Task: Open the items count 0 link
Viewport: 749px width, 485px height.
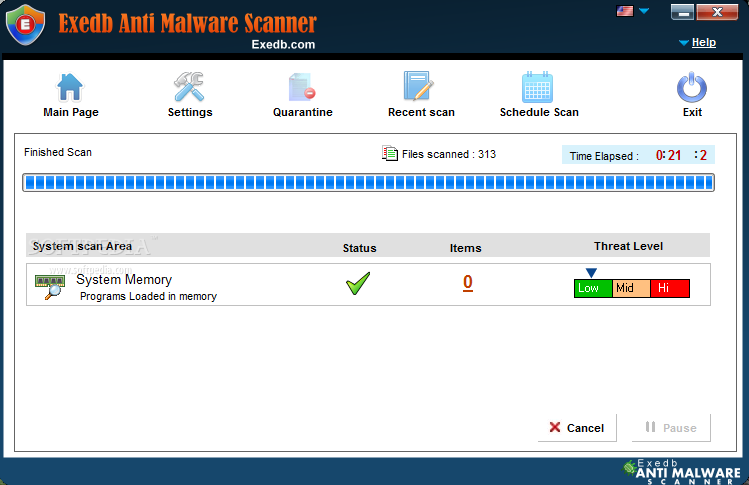Action: pyautogui.click(x=468, y=282)
